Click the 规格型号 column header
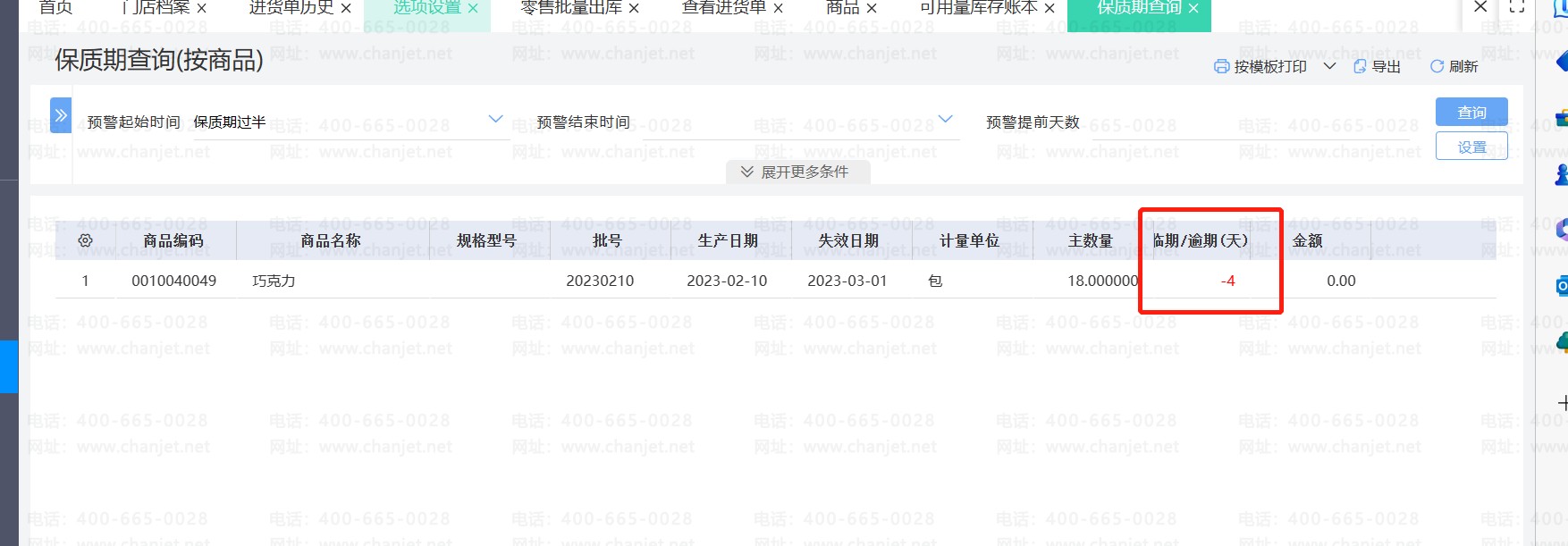Image resolution: width=1568 pixels, height=546 pixels. (x=486, y=240)
